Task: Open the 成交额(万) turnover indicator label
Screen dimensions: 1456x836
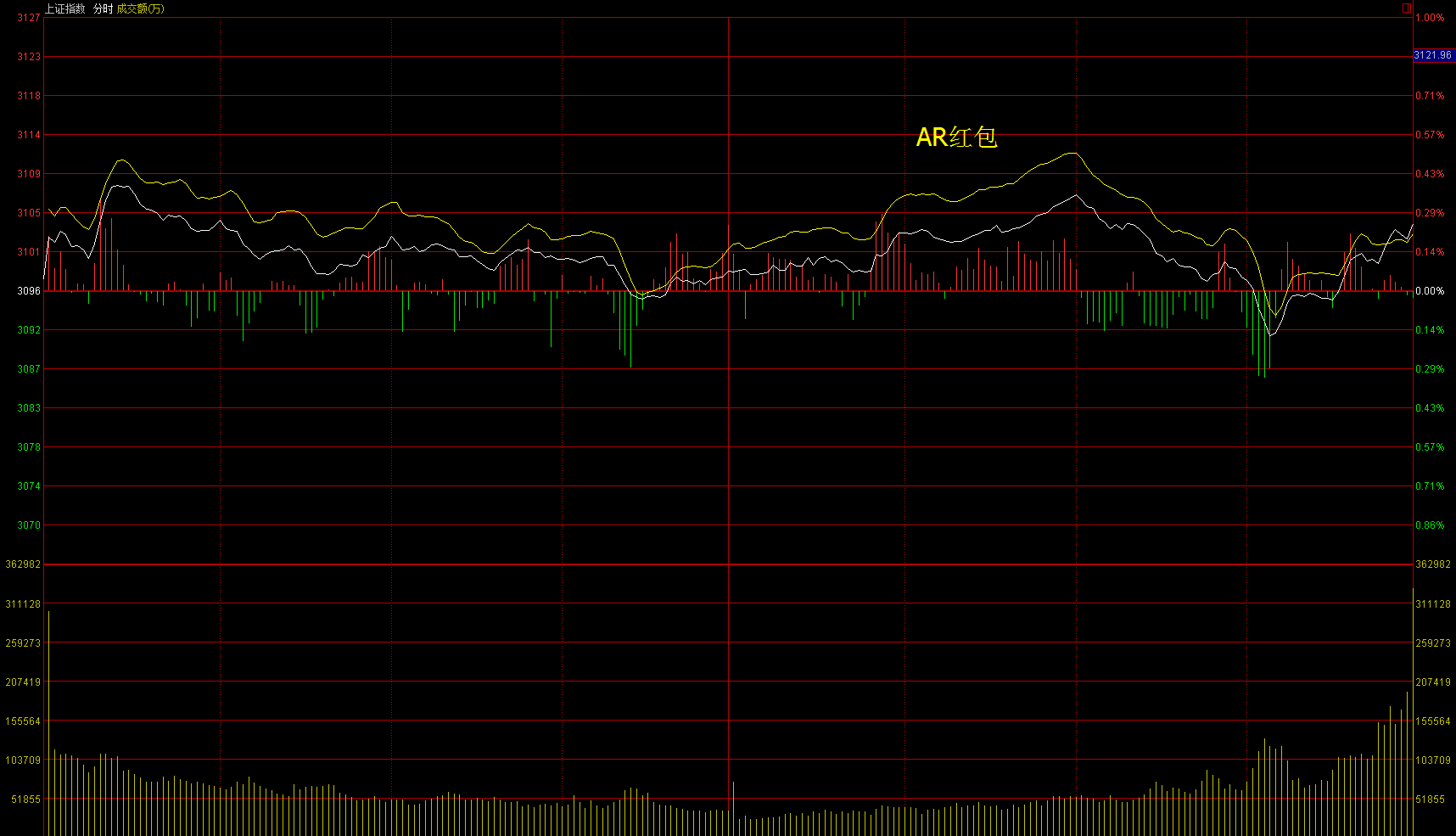Action: 141,8
